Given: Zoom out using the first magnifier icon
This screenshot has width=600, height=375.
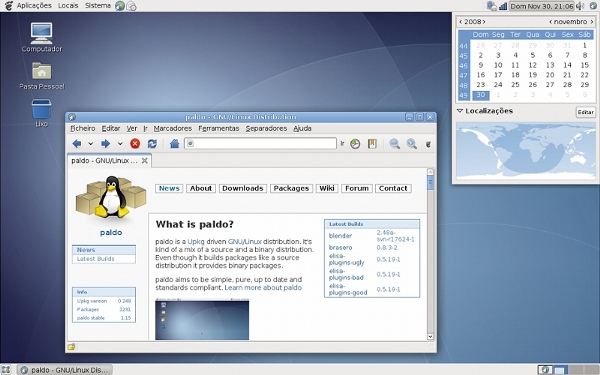Looking at the screenshot, I should point(395,143).
